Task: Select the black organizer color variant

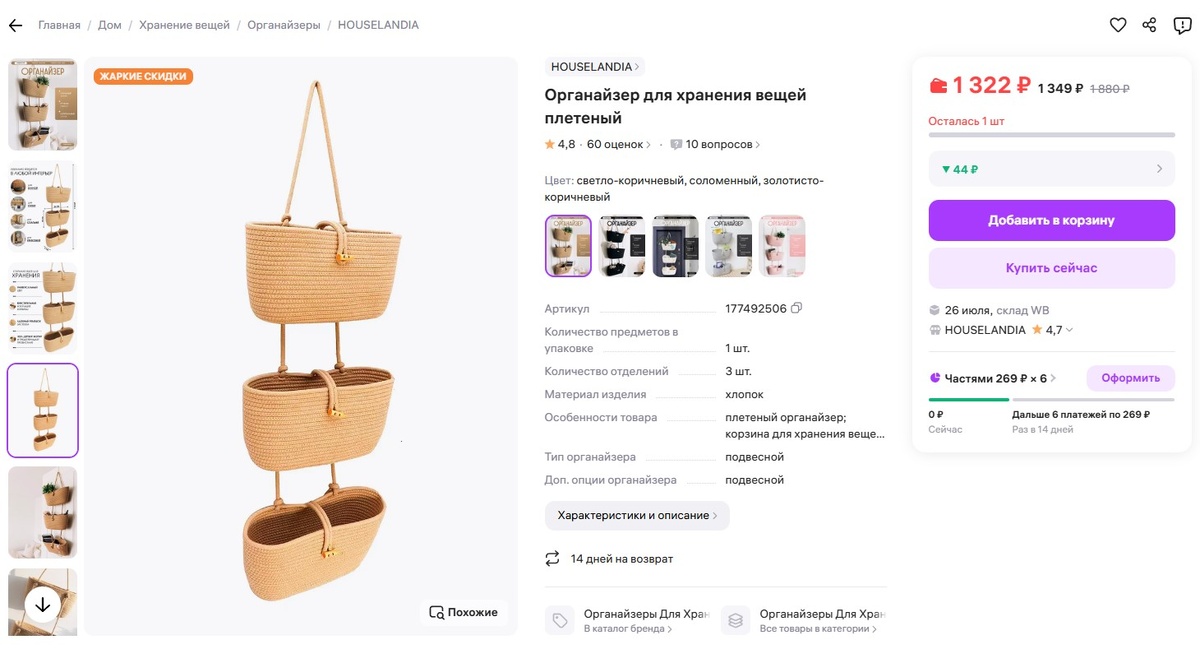Action: pos(621,246)
